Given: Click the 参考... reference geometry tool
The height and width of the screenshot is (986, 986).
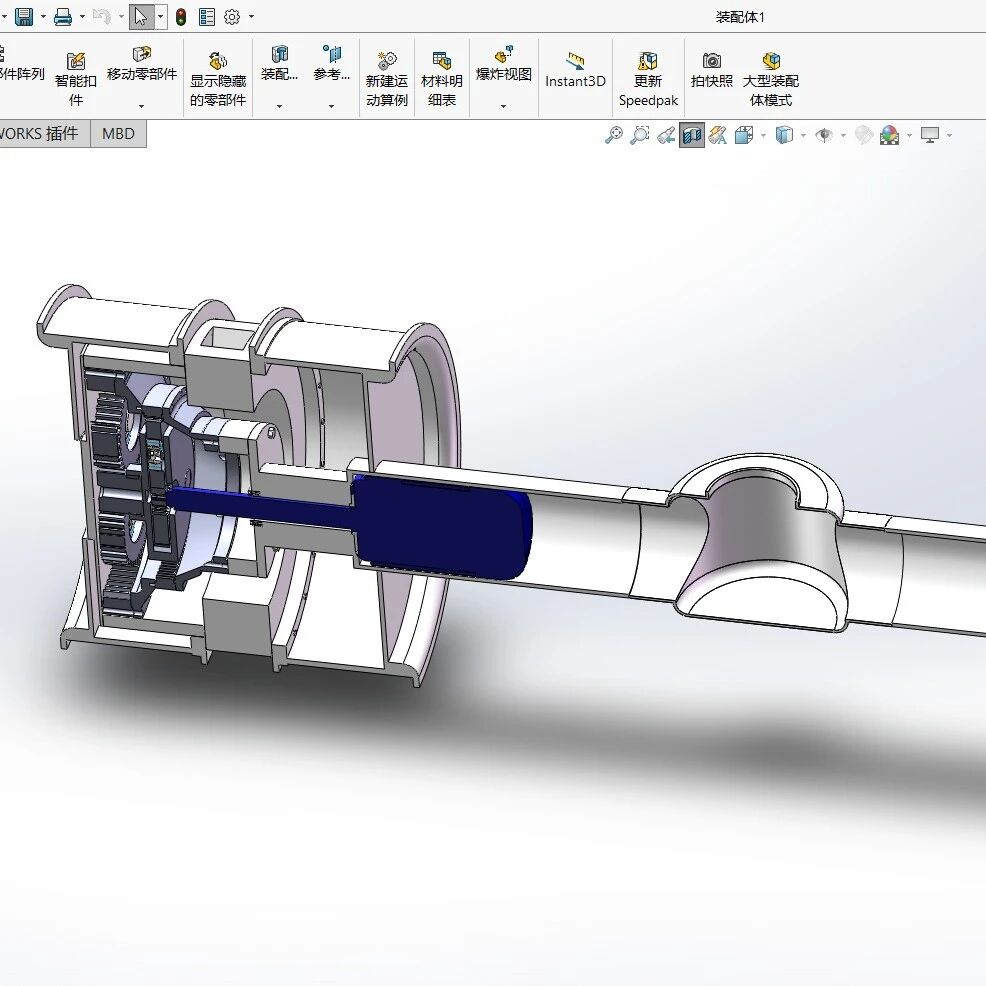Looking at the screenshot, I should point(331,64).
